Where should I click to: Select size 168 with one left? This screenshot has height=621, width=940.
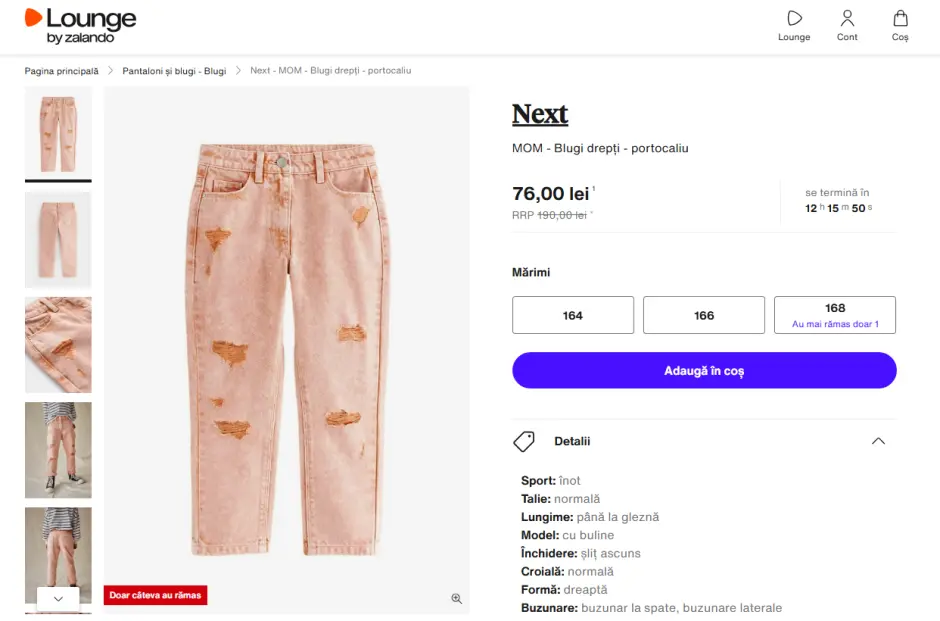click(835, 315)
